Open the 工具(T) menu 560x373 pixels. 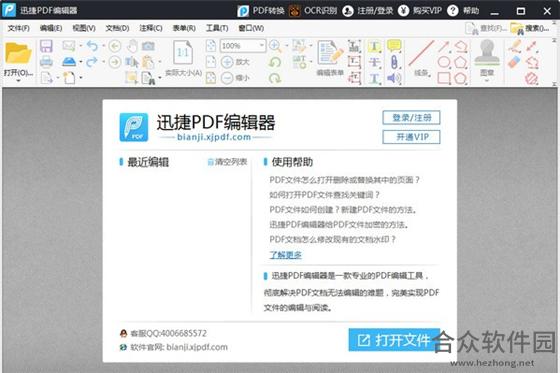click(217, 28)
